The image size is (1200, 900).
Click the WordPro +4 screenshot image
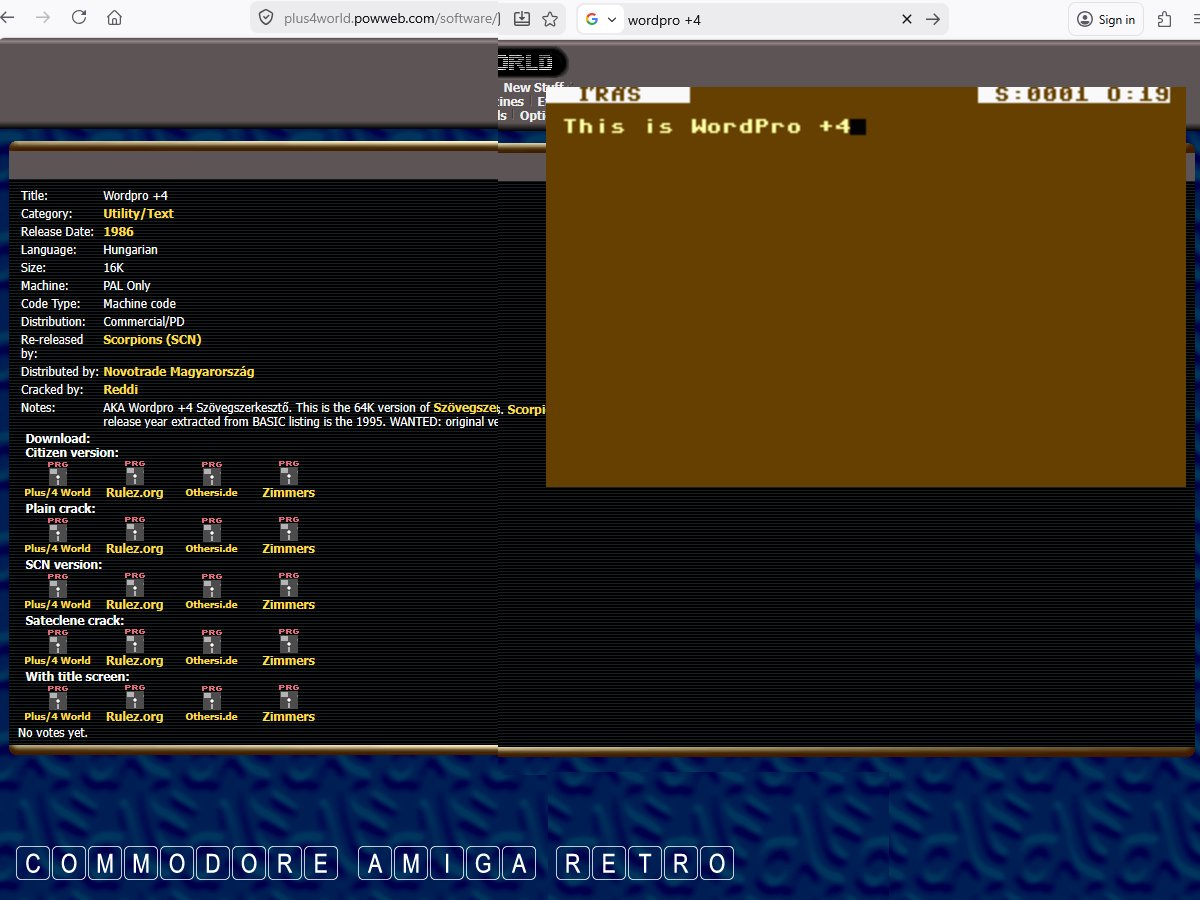(865, 290)
